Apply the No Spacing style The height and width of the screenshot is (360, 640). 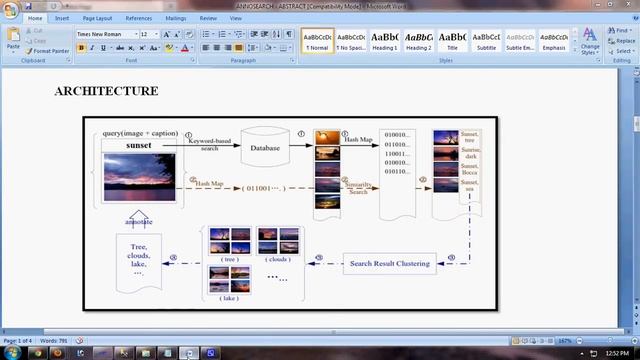coord(351,41)
